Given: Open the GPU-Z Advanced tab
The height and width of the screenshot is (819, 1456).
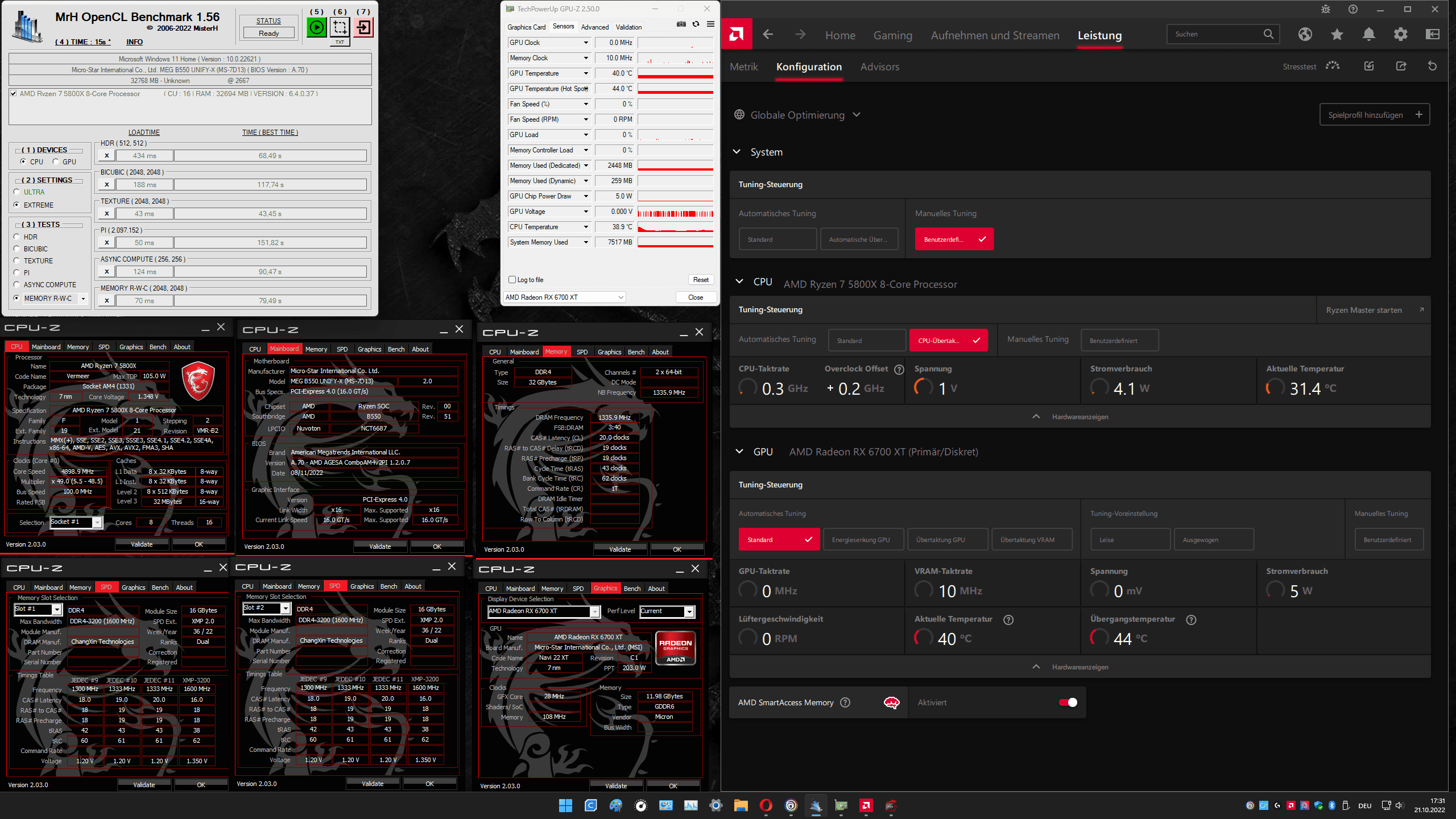Looking at the screenshot, I should coord(594,27).
